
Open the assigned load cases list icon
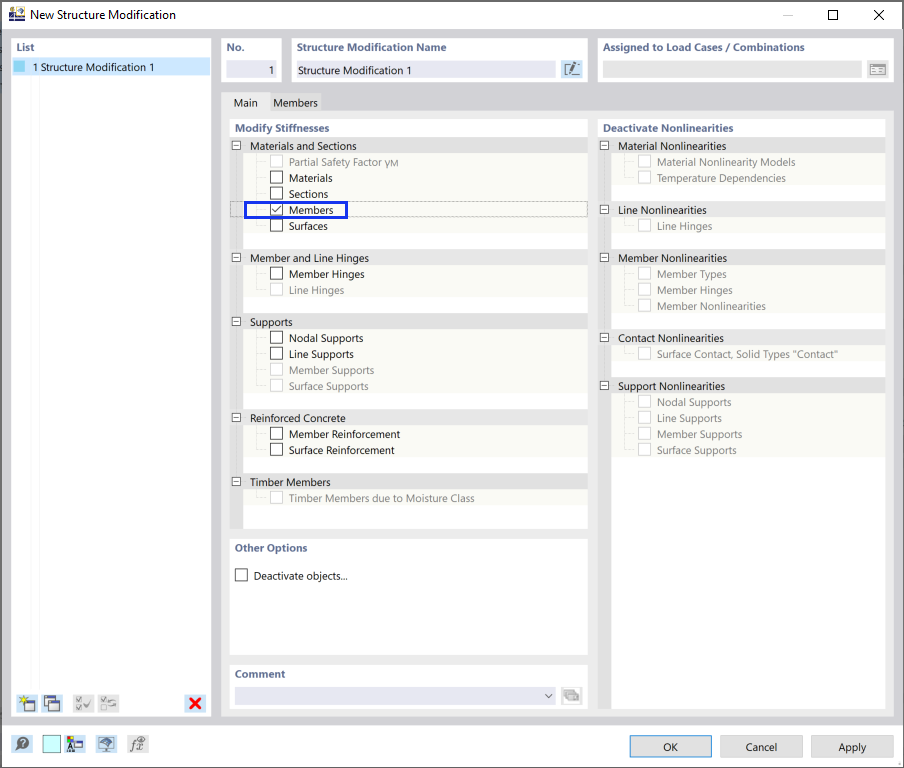[877, 70]
